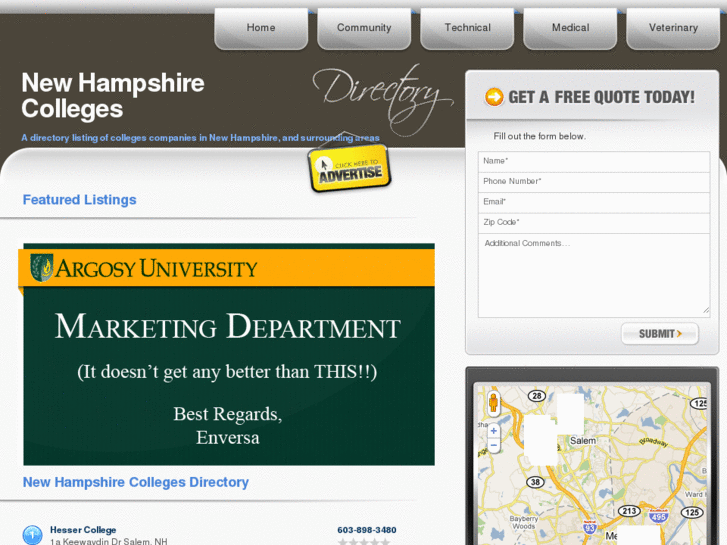Click the Broadway road label on map
The height and width of the screenshot is (545, 727).
click(654, 442)
